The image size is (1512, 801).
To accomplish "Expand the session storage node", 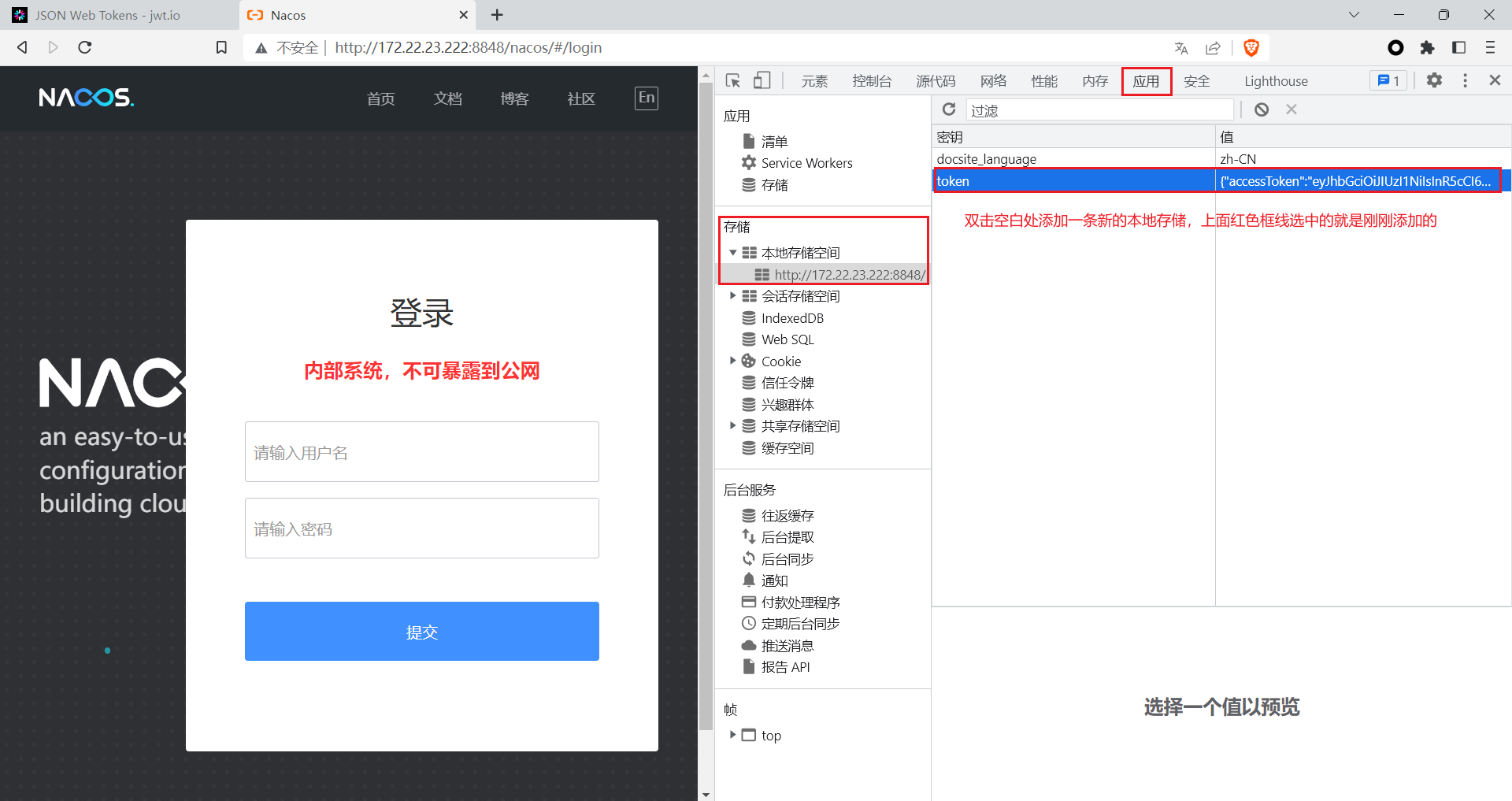I will [x=733, y=296].
